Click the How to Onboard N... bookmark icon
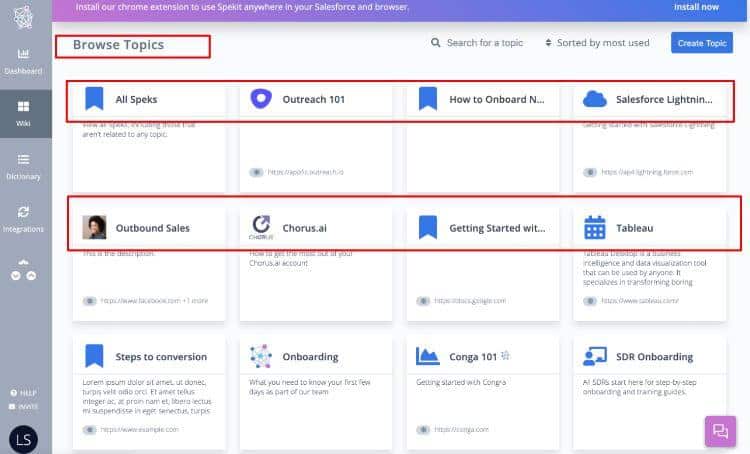The width and height of the screenshot is (750, 454). pos(428,99)
